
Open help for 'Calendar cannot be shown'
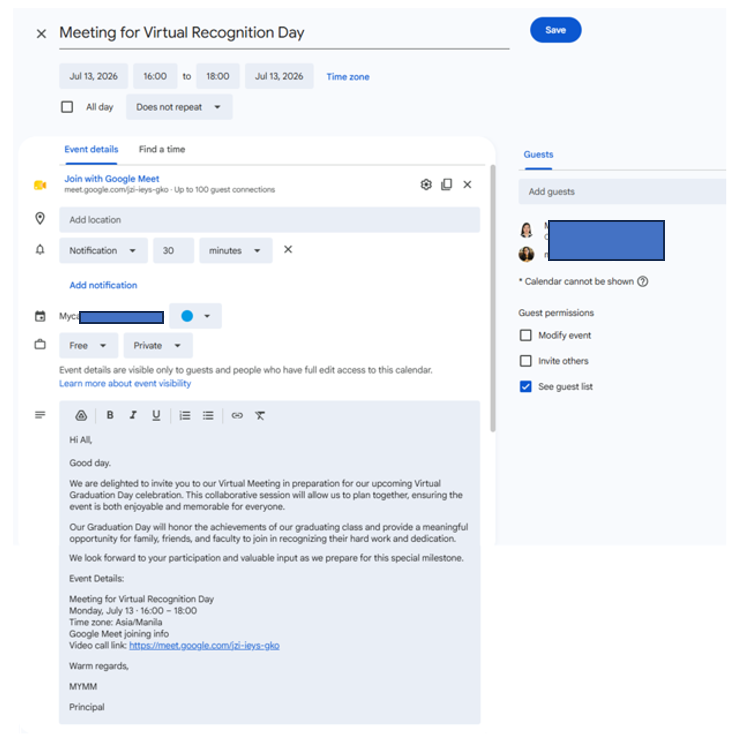pyautogui.click(x=643, y=282)
